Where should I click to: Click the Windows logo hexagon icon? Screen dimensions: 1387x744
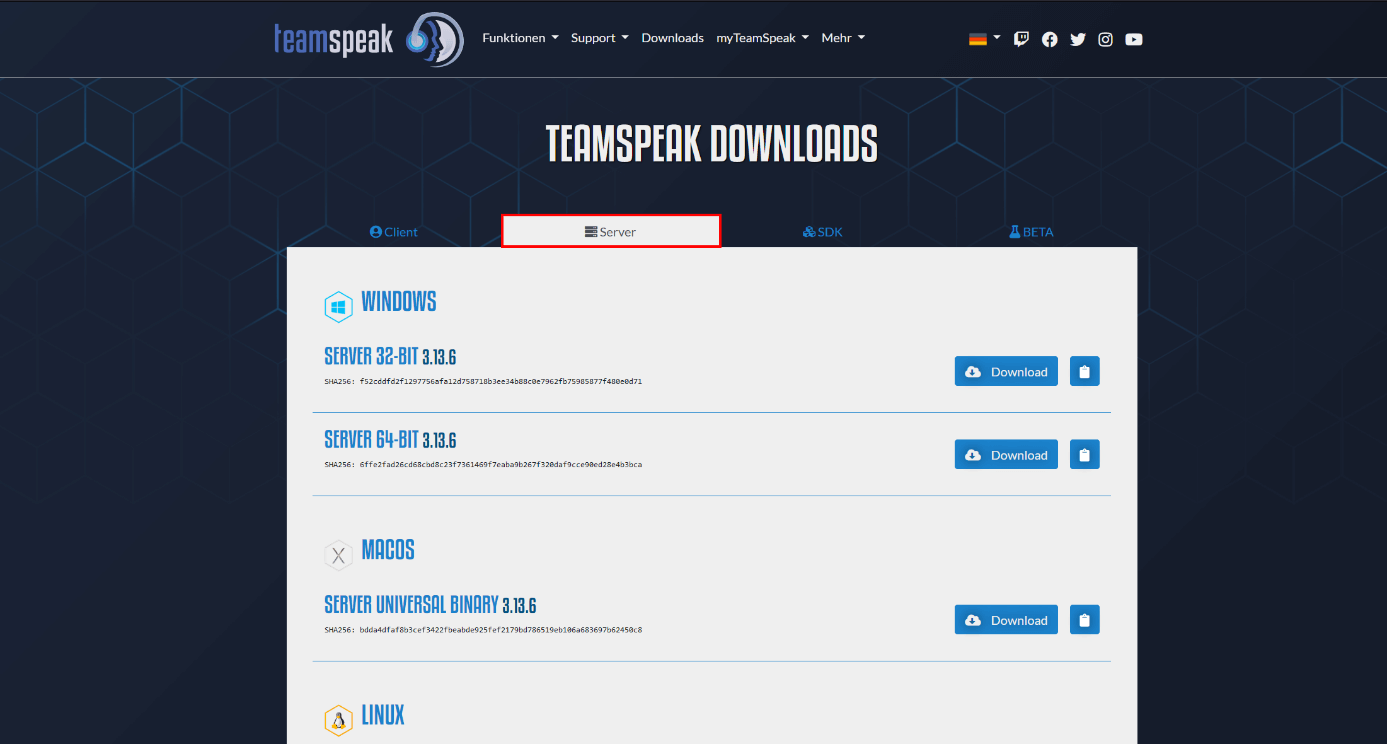point(338,307)
